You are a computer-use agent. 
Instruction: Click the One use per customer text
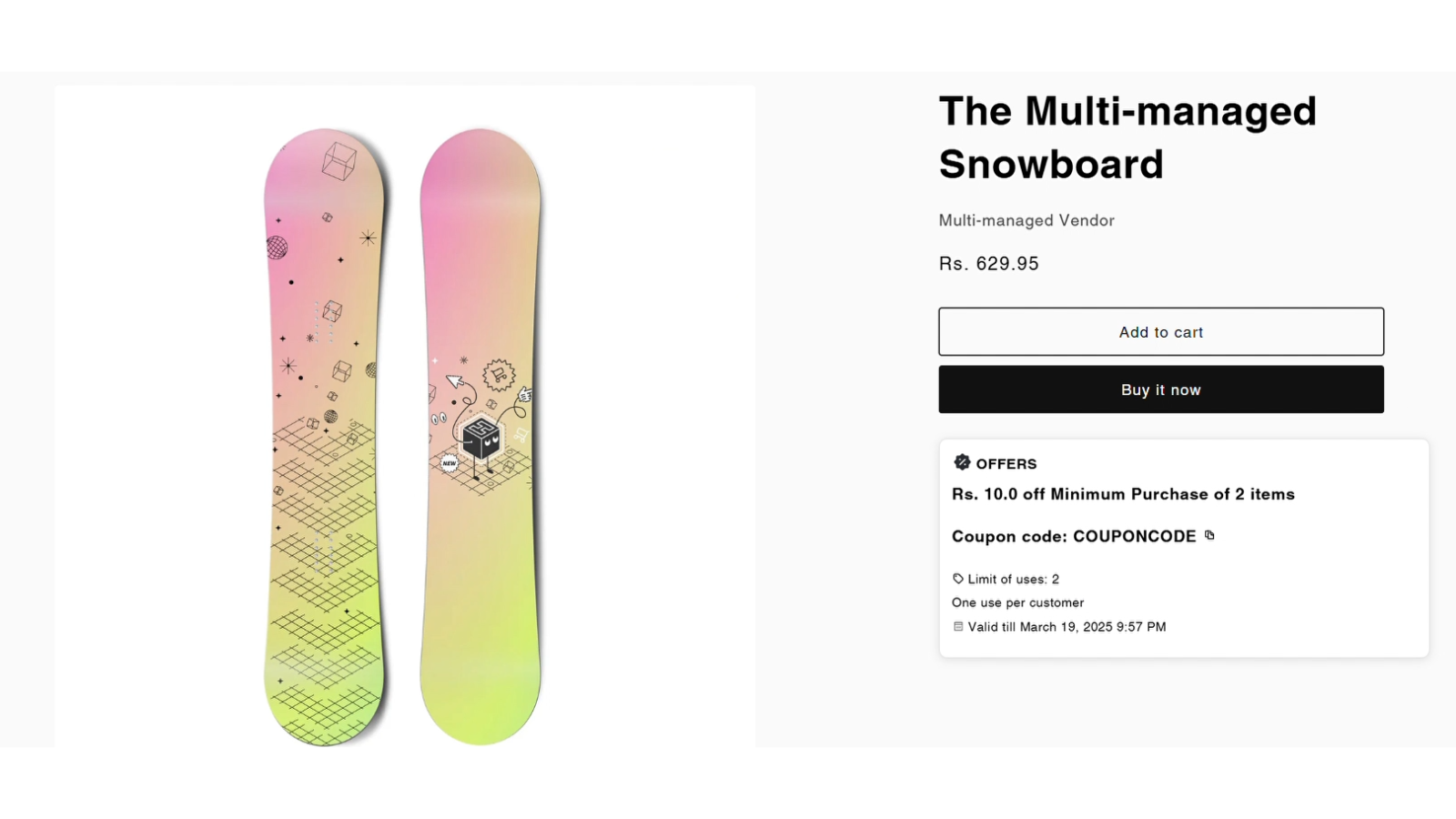coord(1017,602)
